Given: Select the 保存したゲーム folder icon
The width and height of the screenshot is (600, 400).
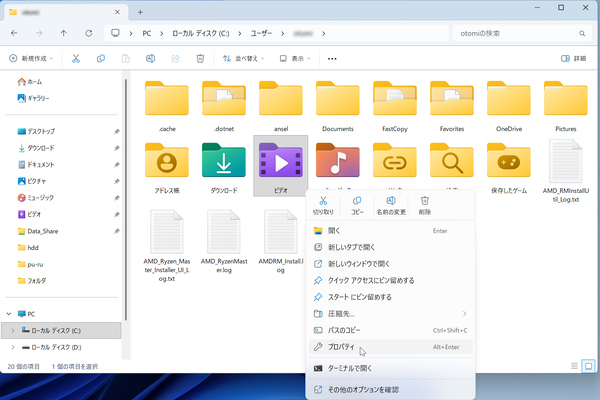Looking at the screenshot, I should 509,160.
